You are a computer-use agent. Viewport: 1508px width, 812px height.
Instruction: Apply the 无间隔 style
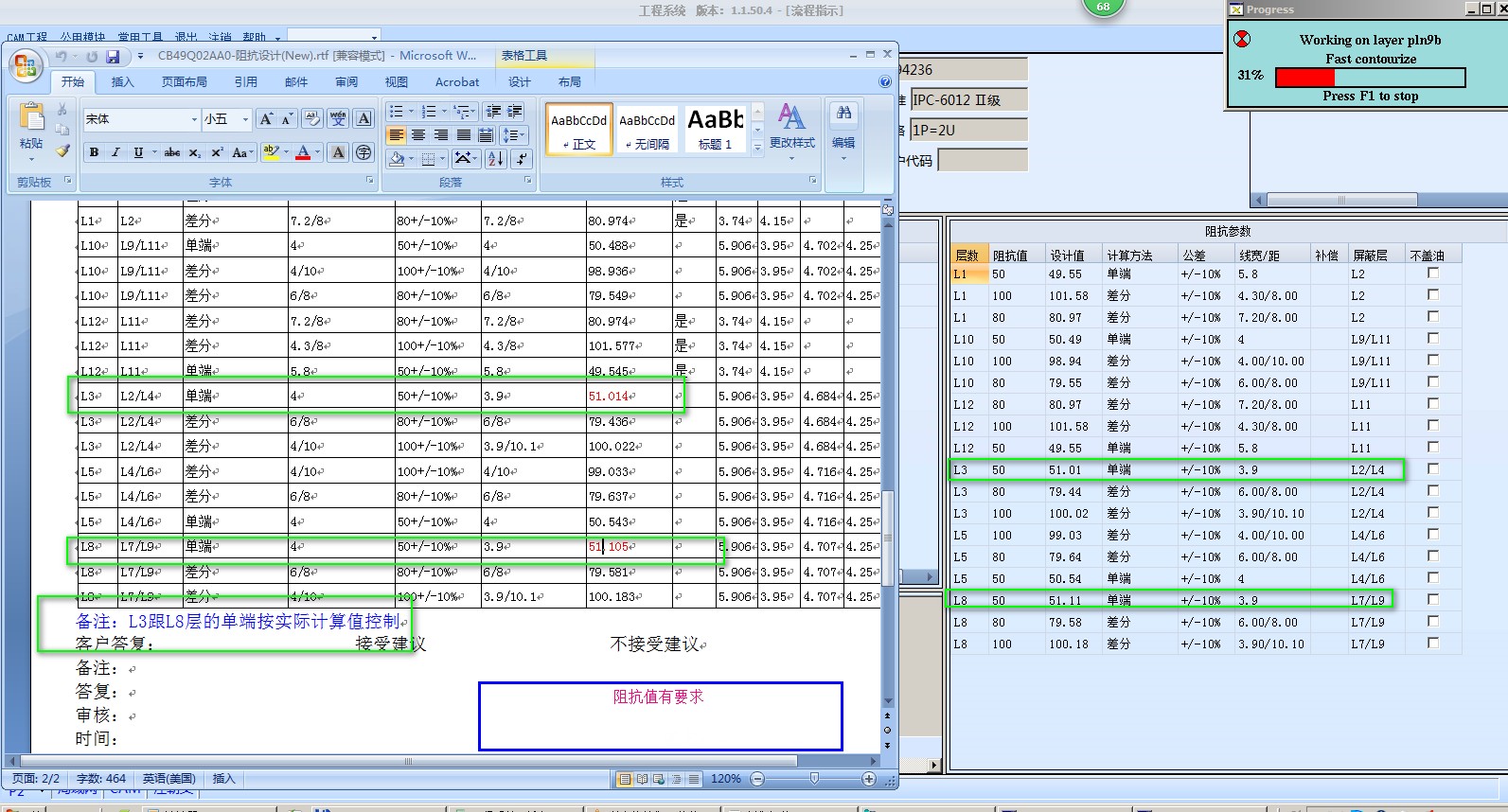648,129
